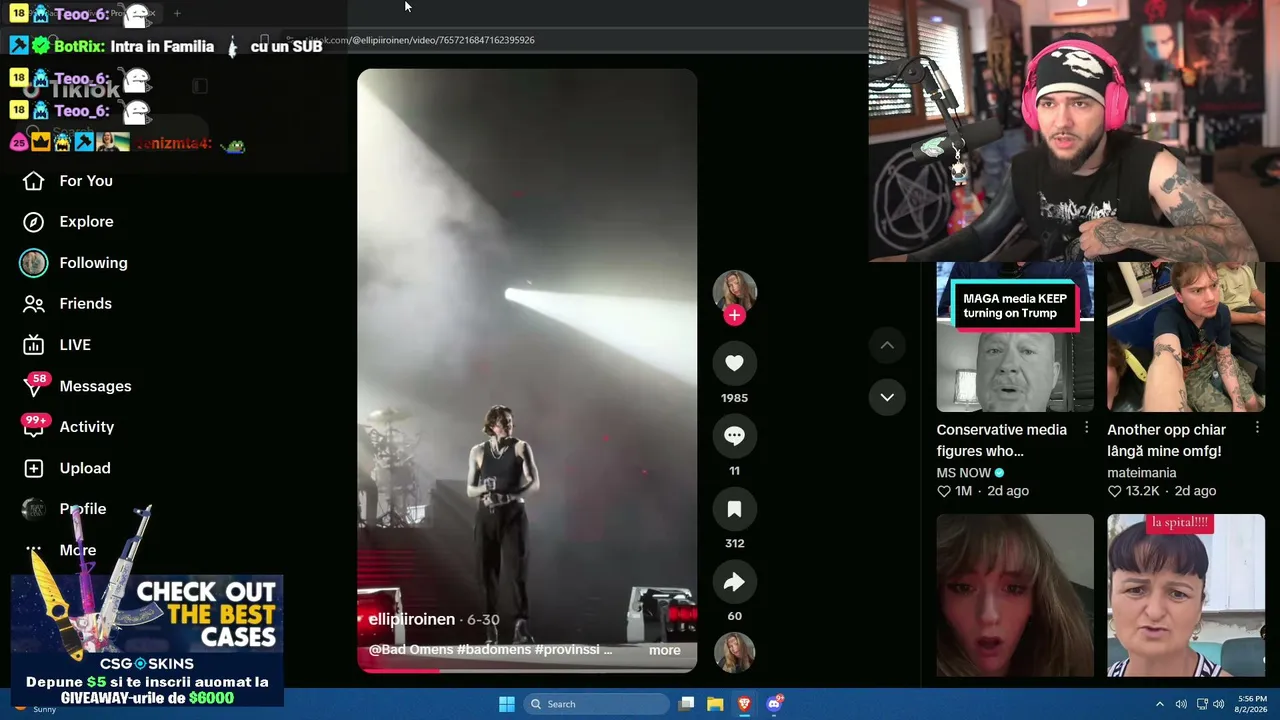Image resolution: width=1280 pixels, height=720 pixels.
Task: Click the Upload plus icon
Action: point(33,468)
